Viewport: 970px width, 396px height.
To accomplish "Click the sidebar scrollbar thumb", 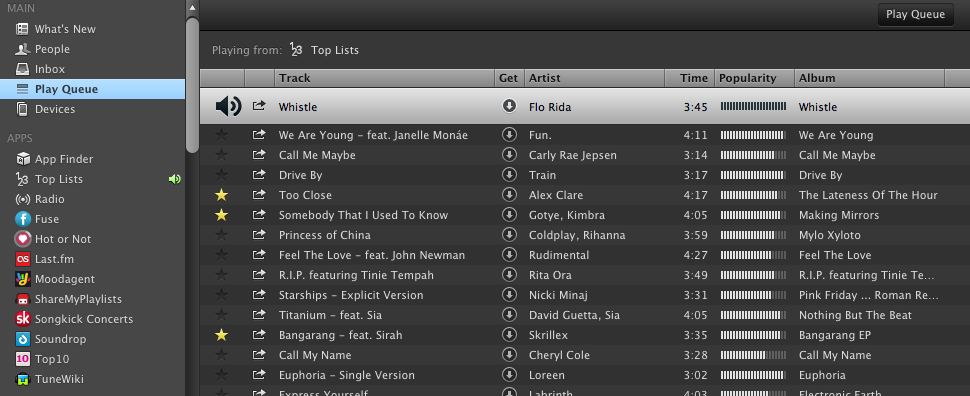I will click(x=192, y=85).
